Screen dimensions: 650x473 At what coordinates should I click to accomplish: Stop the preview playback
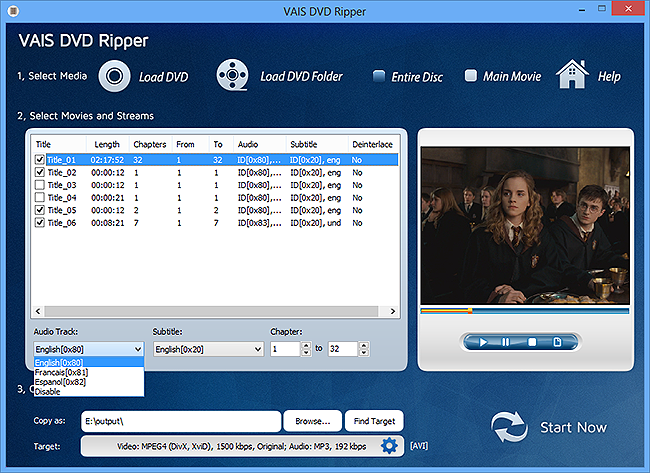point(532,342)
